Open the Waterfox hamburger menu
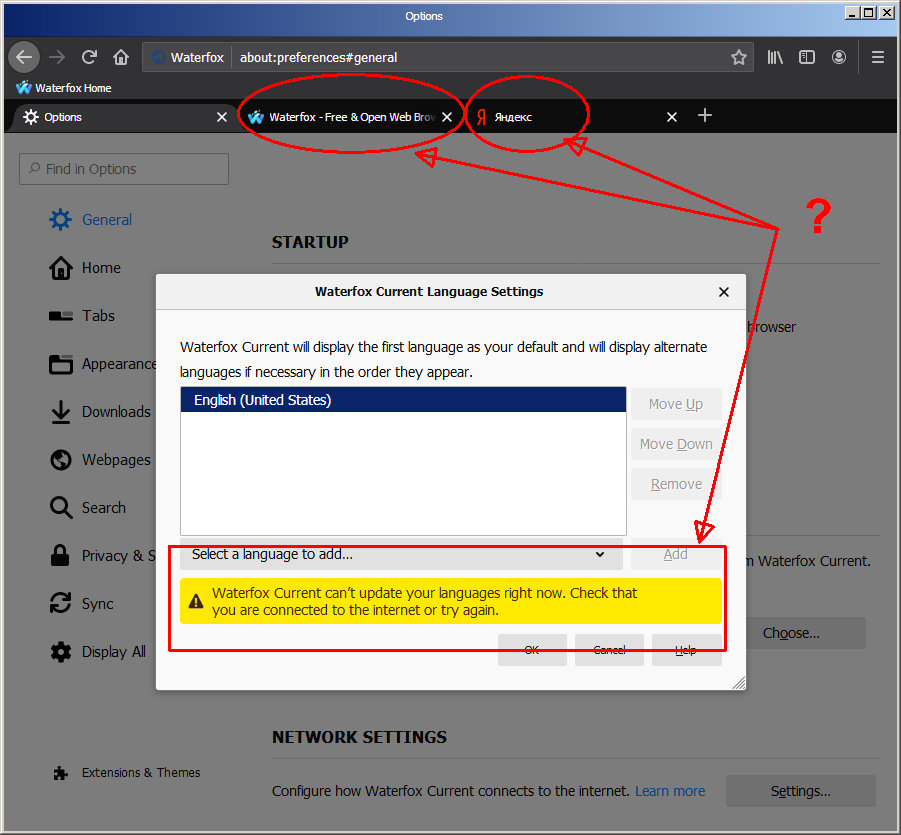Image resolution: width=901 pixels, height=835 pixels. point(877,57)
